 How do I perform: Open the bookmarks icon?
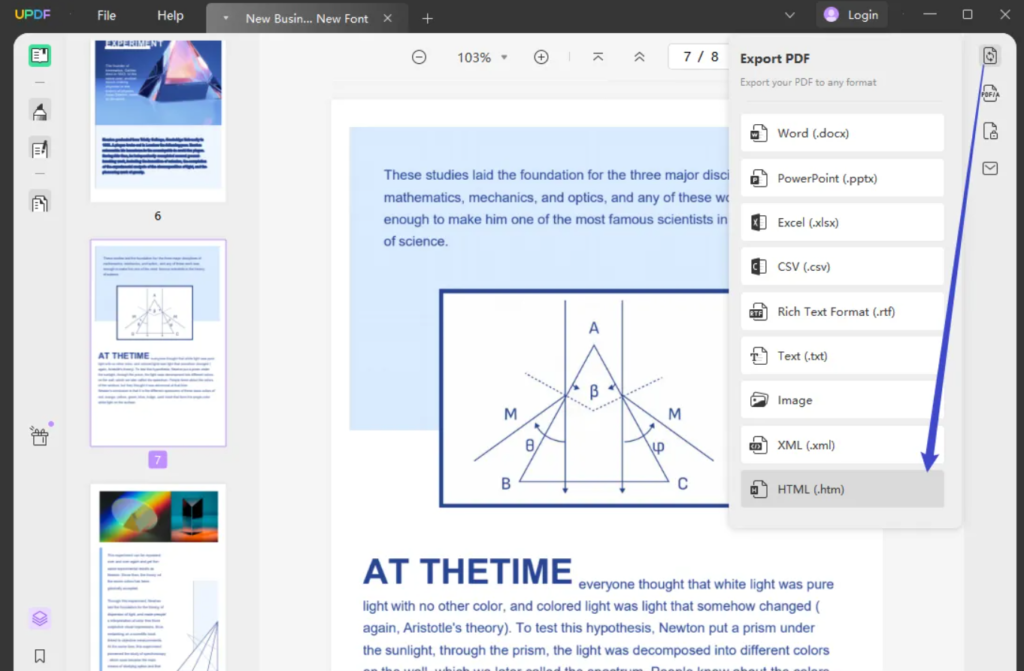39,655
